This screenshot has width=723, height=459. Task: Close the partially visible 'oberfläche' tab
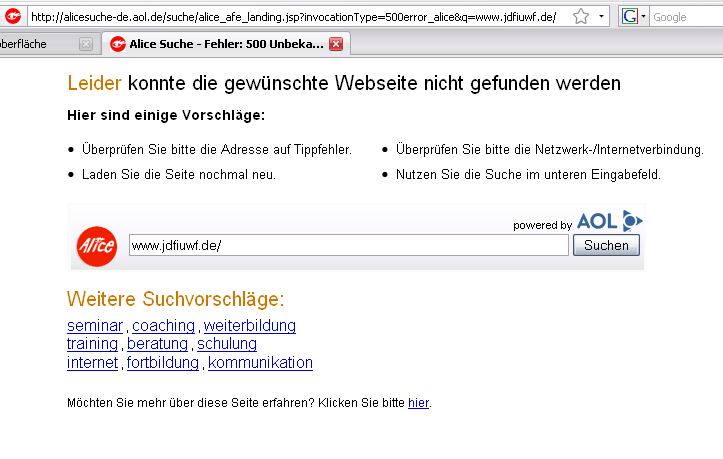pos(85,44)
